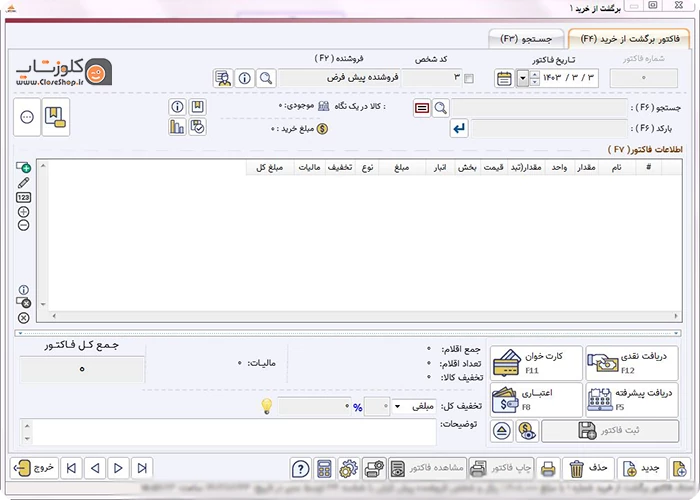This screenshot has height=500, width=700.
Task: Click eject icon beside register invoice
Action: pos(502,431)
